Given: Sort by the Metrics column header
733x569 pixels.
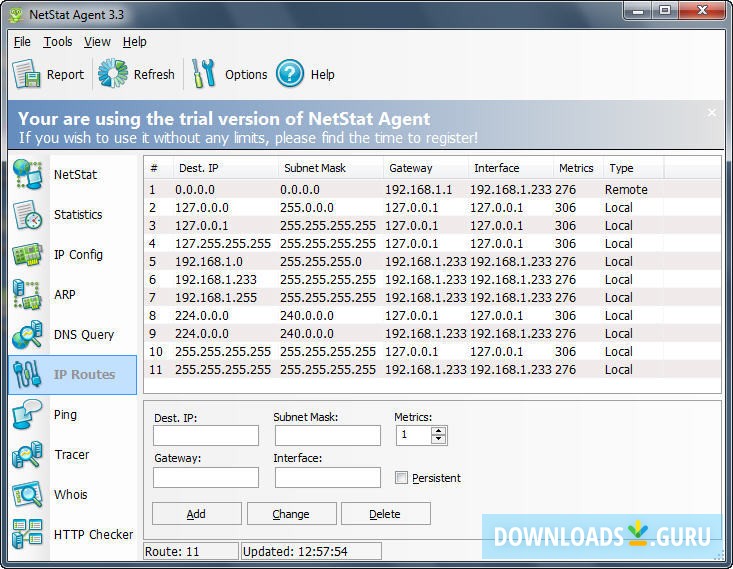Looking at the screenshot, I should click(578, 168).
